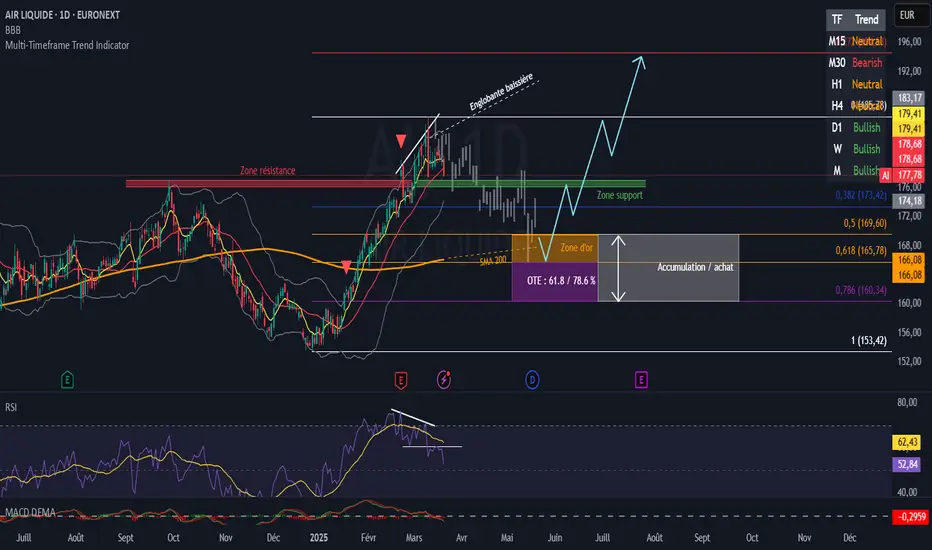Select the 'Accumulation / achat' annotation

click(x=695, y=267)
